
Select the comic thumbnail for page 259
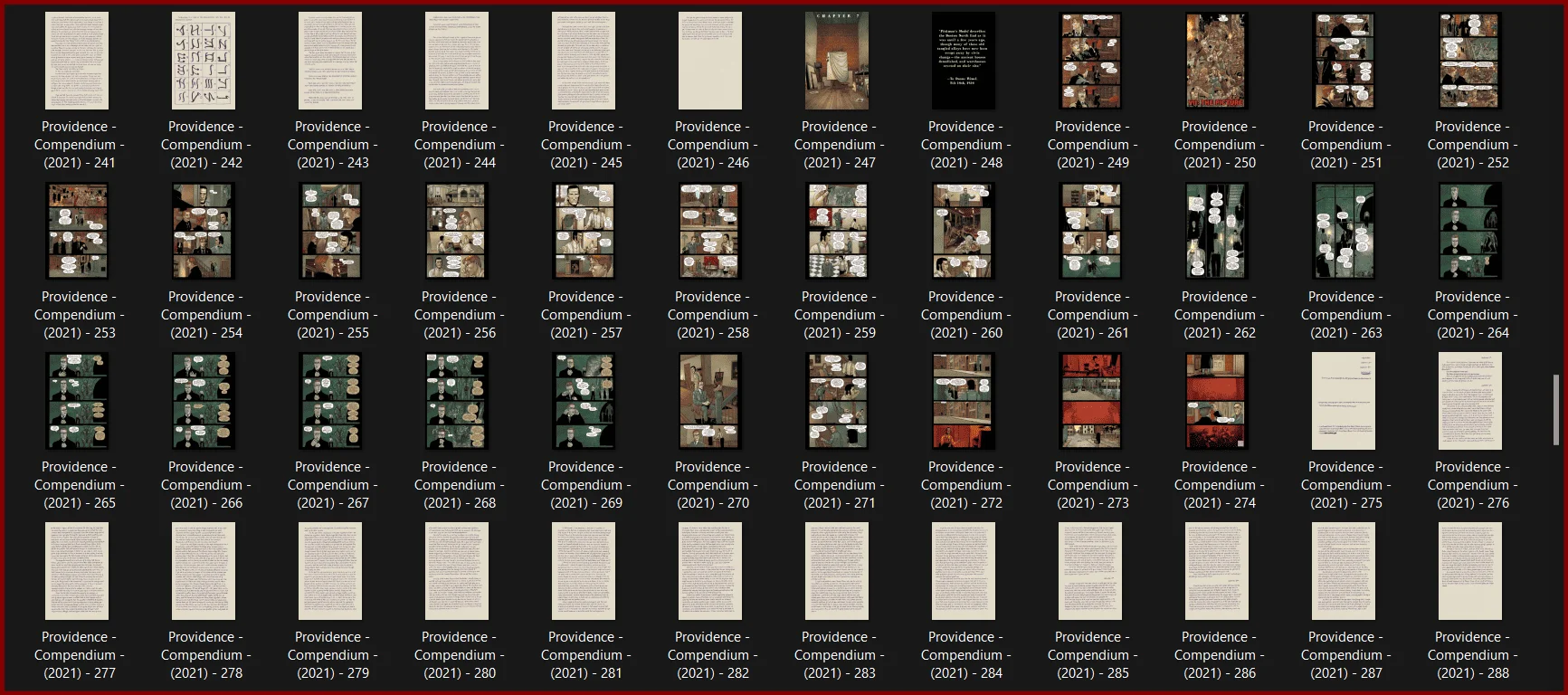click(837, 231)
